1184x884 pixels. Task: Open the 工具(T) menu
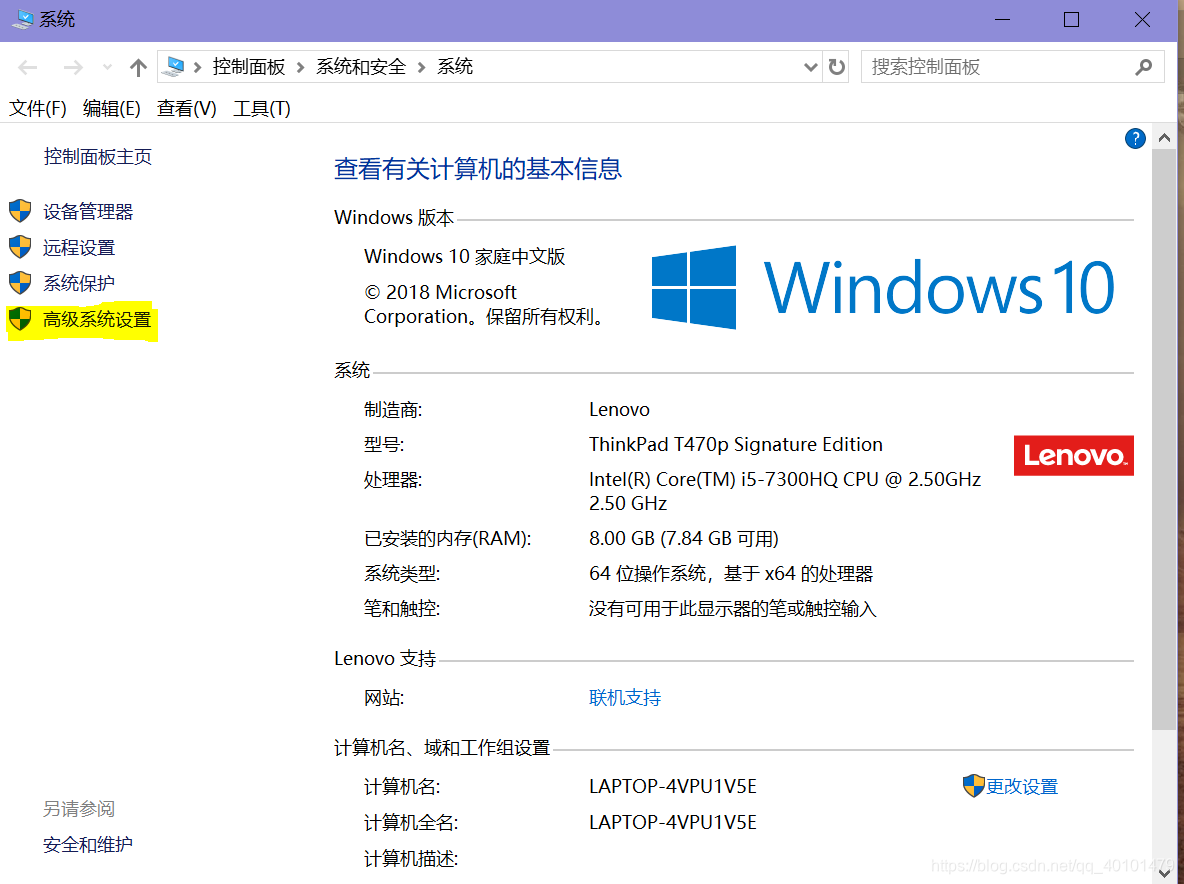click(262, 109)
